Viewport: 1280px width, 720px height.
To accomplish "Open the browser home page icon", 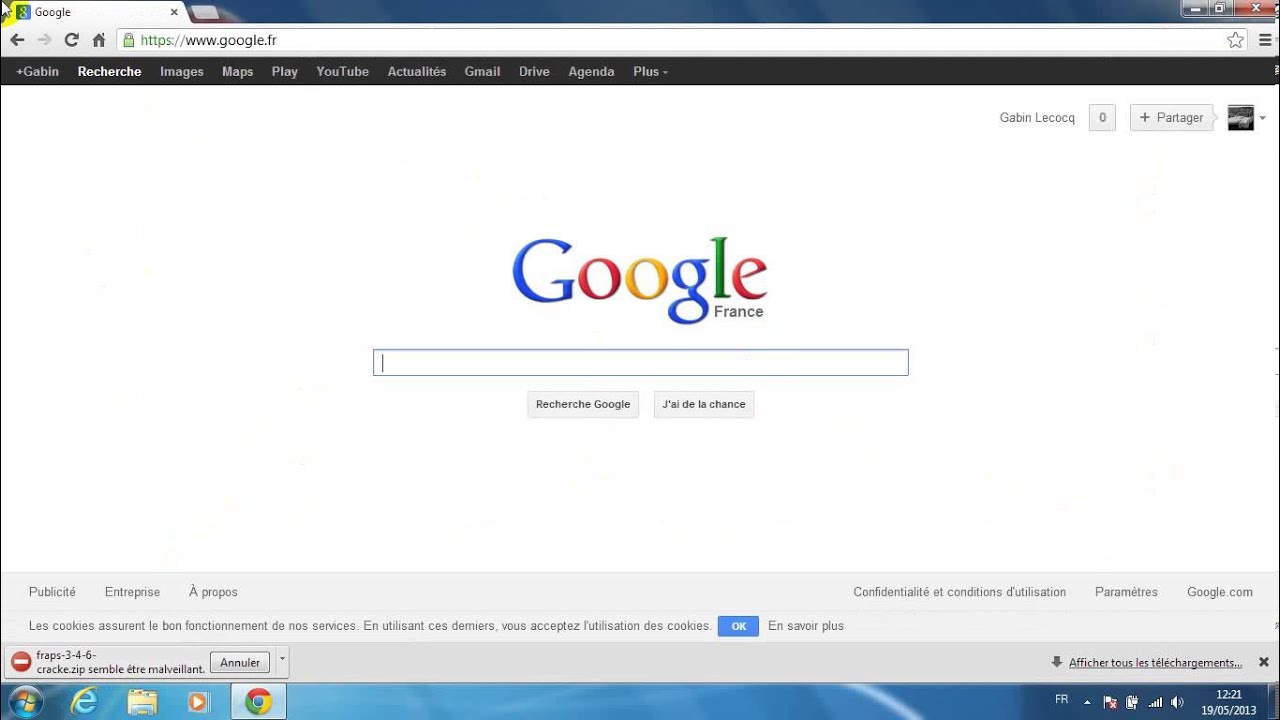I will coord(98,40).
